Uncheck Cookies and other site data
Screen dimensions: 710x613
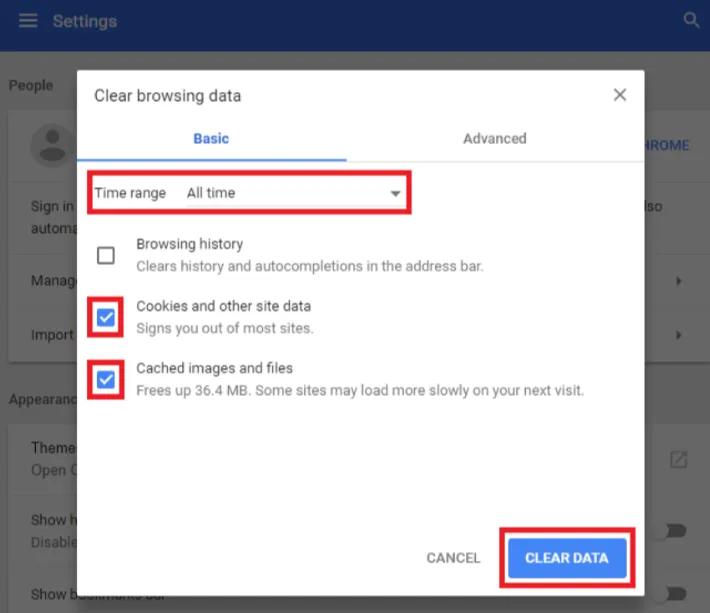pyautogui.click(x=106, y=317)
